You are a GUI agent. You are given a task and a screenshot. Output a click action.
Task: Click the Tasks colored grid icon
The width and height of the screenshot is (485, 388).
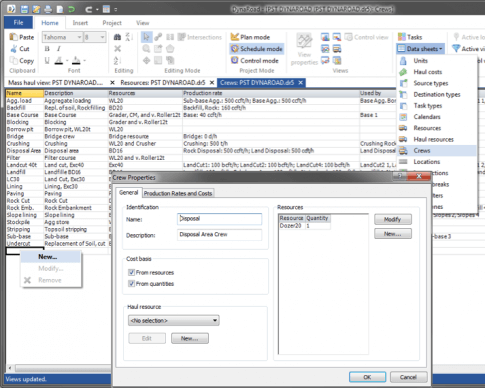402,37
